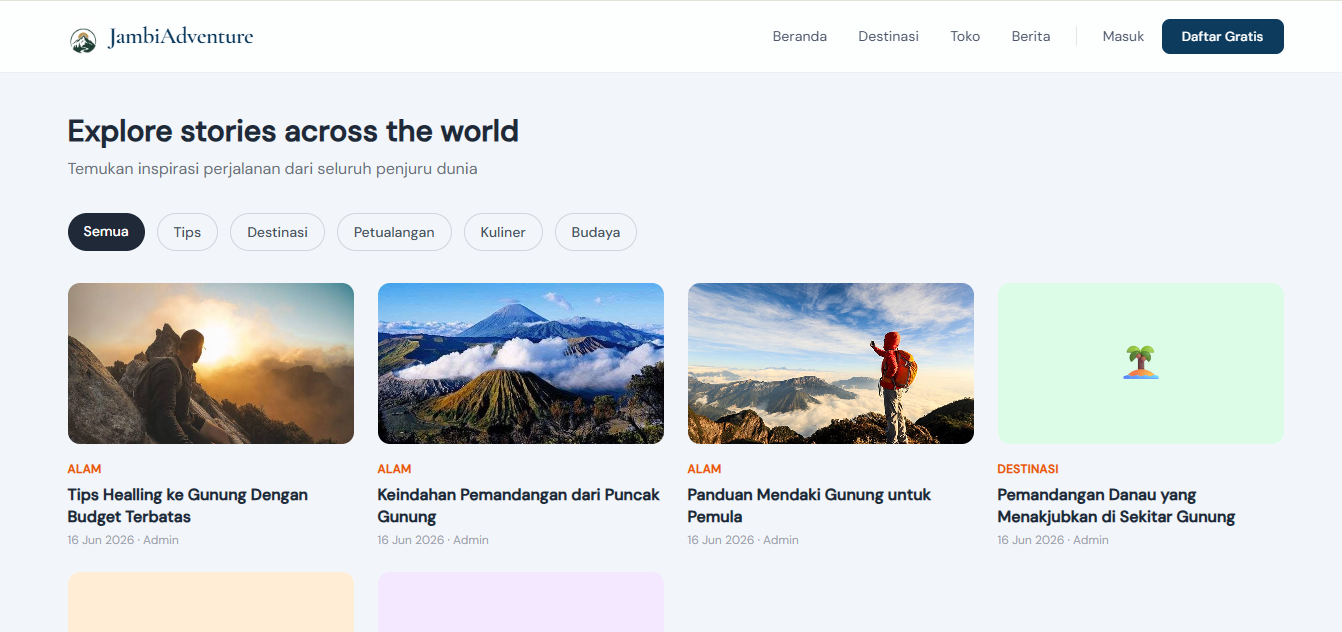Open the partially visible purple card thumbnail

click(521, 602)
